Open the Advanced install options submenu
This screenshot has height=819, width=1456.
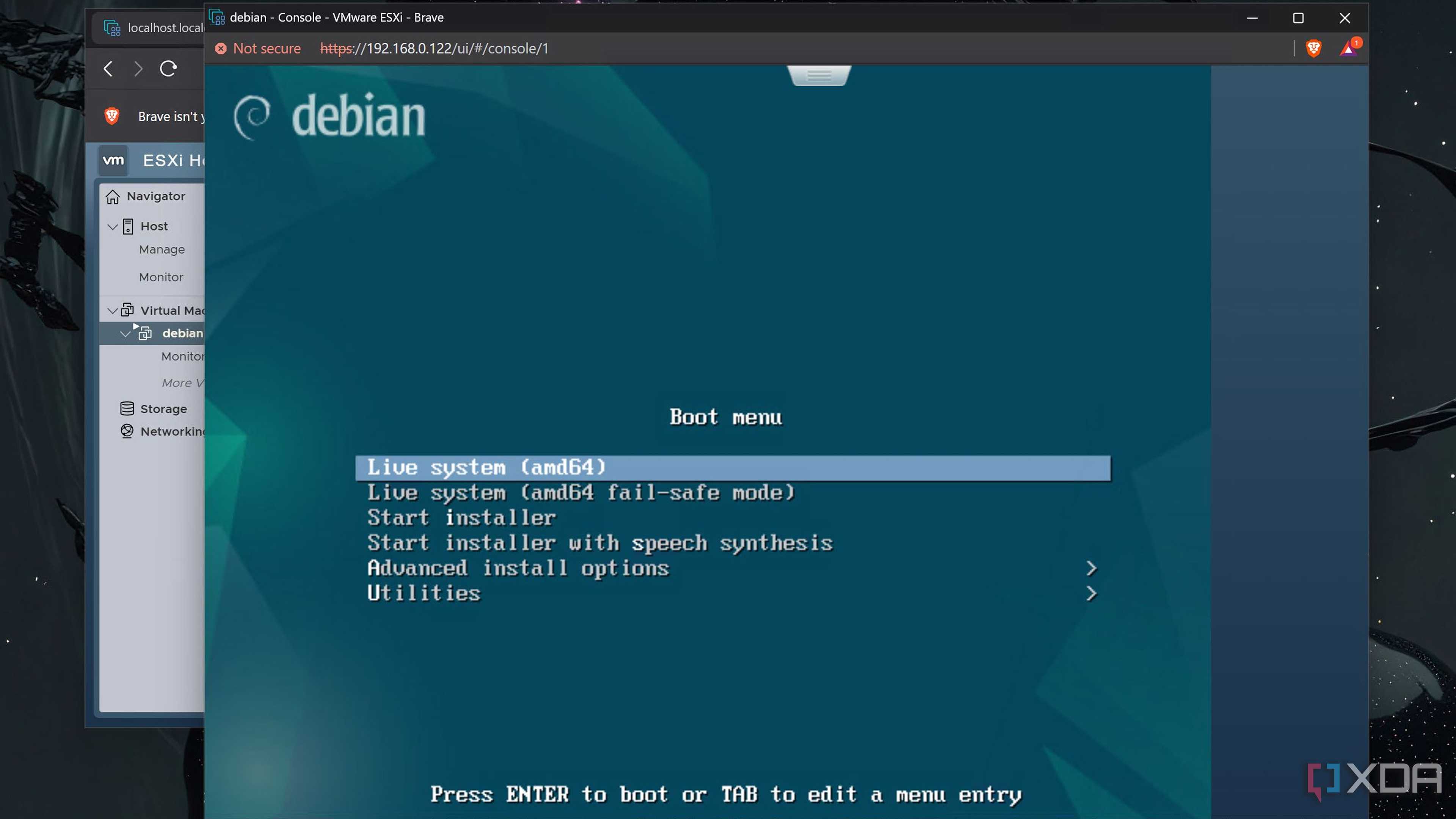[733, 568]
